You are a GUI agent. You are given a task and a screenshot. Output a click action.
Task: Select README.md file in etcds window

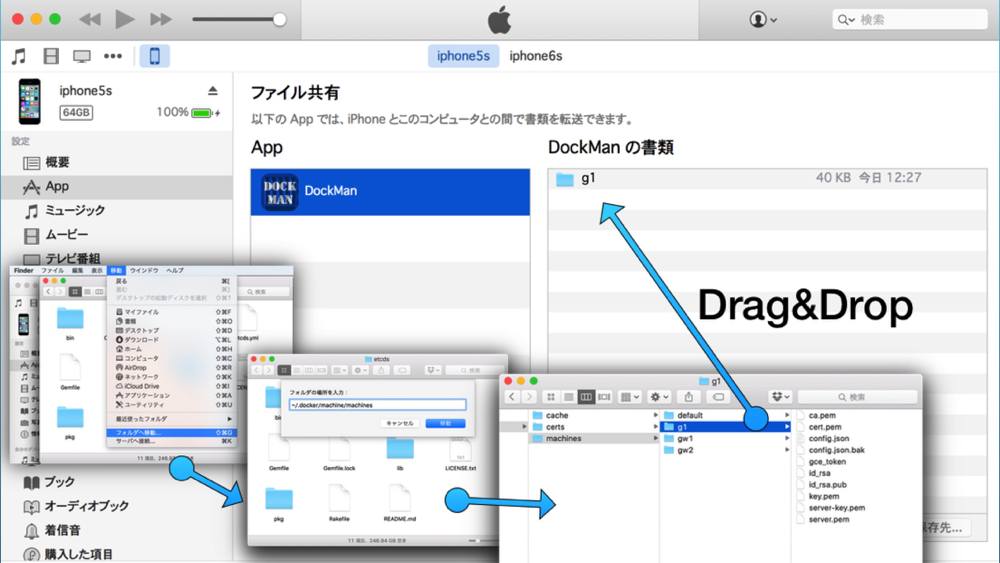click(x=400, y=504)
